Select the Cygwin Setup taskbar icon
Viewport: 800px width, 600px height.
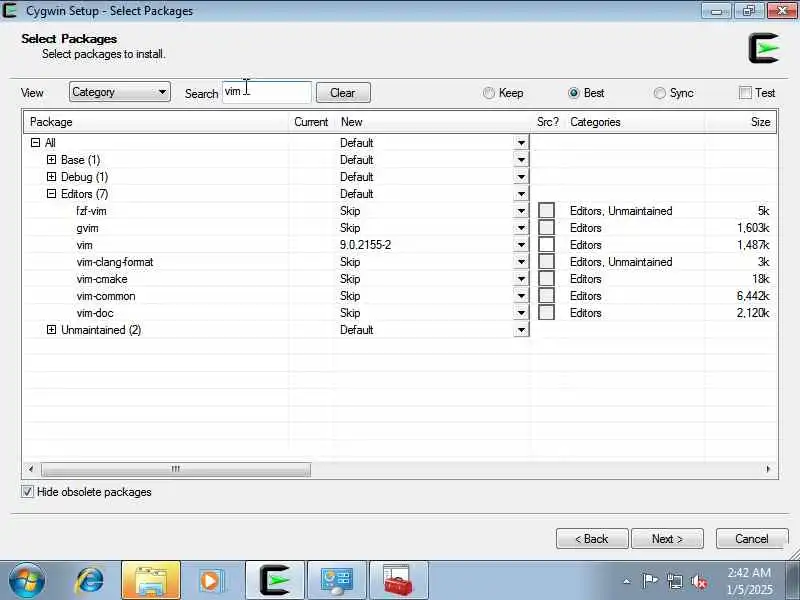click(x=274, y=581)
